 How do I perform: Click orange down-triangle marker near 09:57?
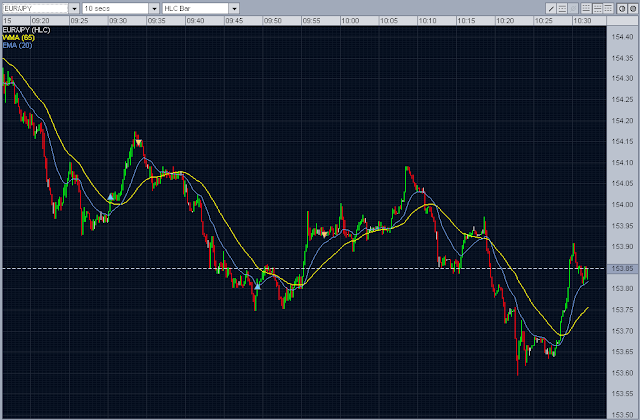[x=324, y=235]
